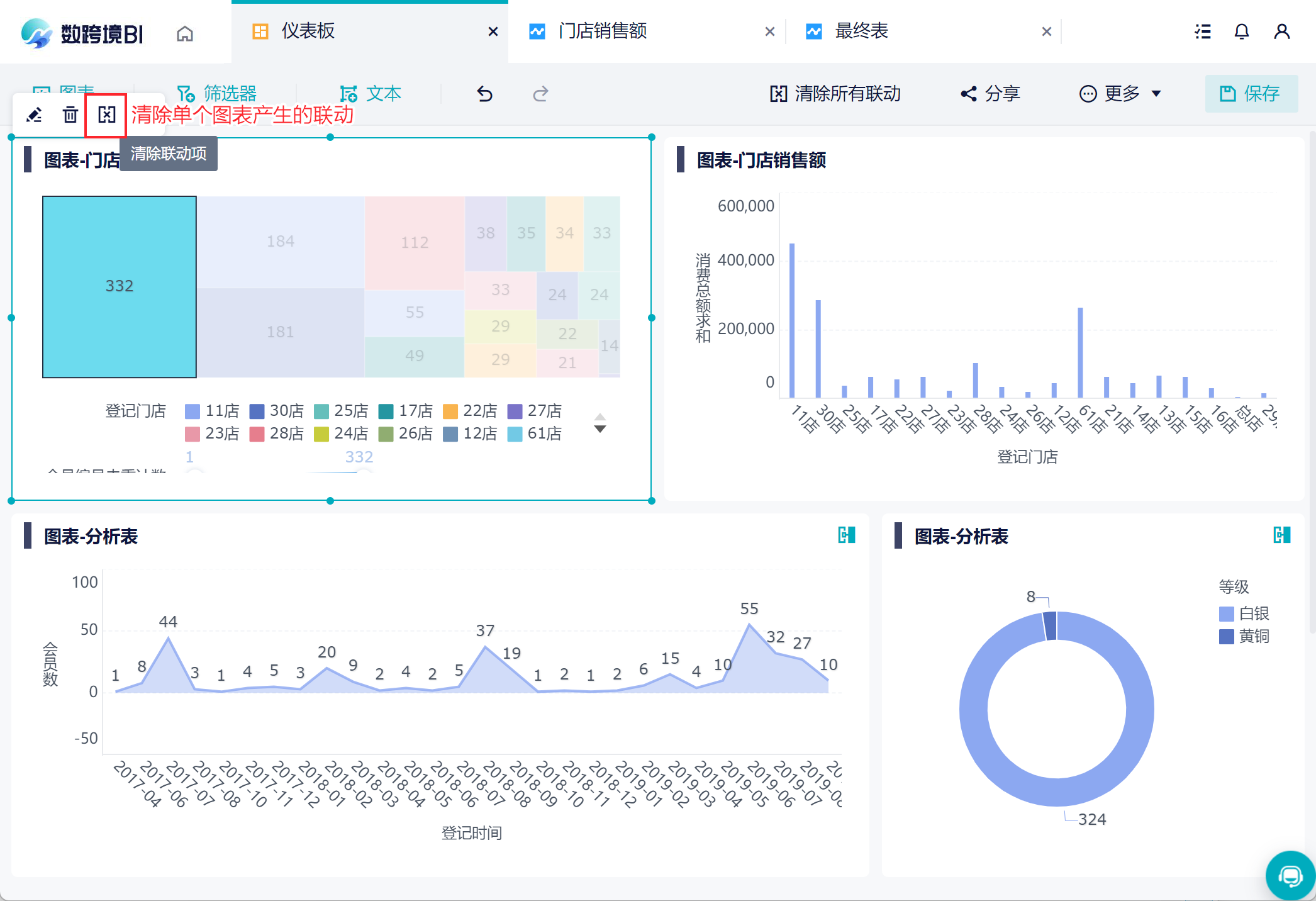
Task: Switch to the 门店销售额 tab
Action: pyautogui.click(x=602, y=31)
